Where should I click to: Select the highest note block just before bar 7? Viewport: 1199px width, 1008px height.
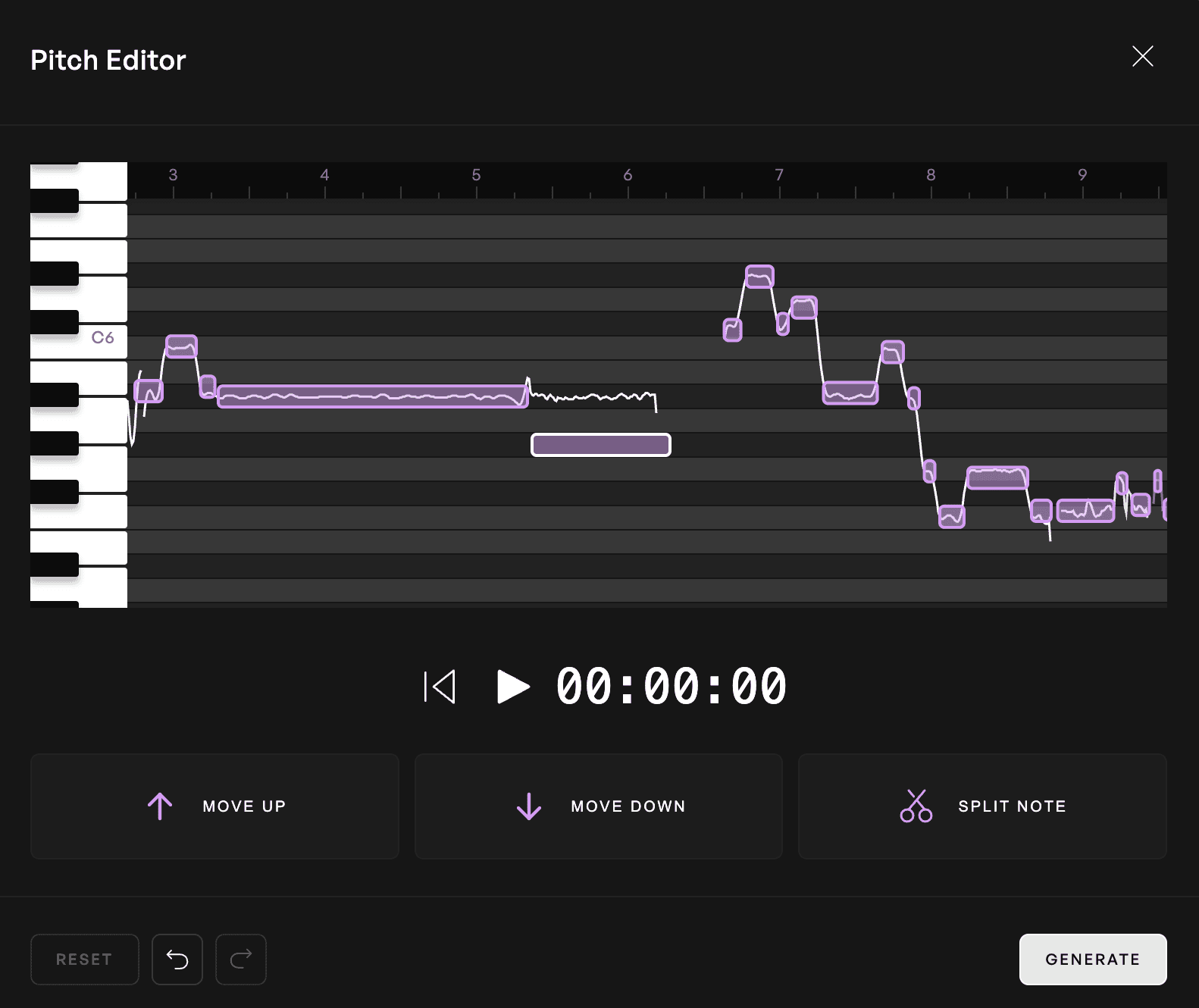[x=759, y=277]
